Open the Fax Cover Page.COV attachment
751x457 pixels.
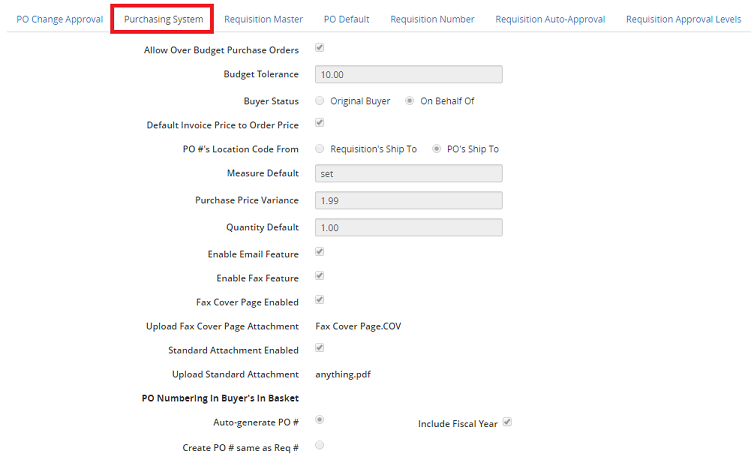pyautogui.click(x=357, y=326)
